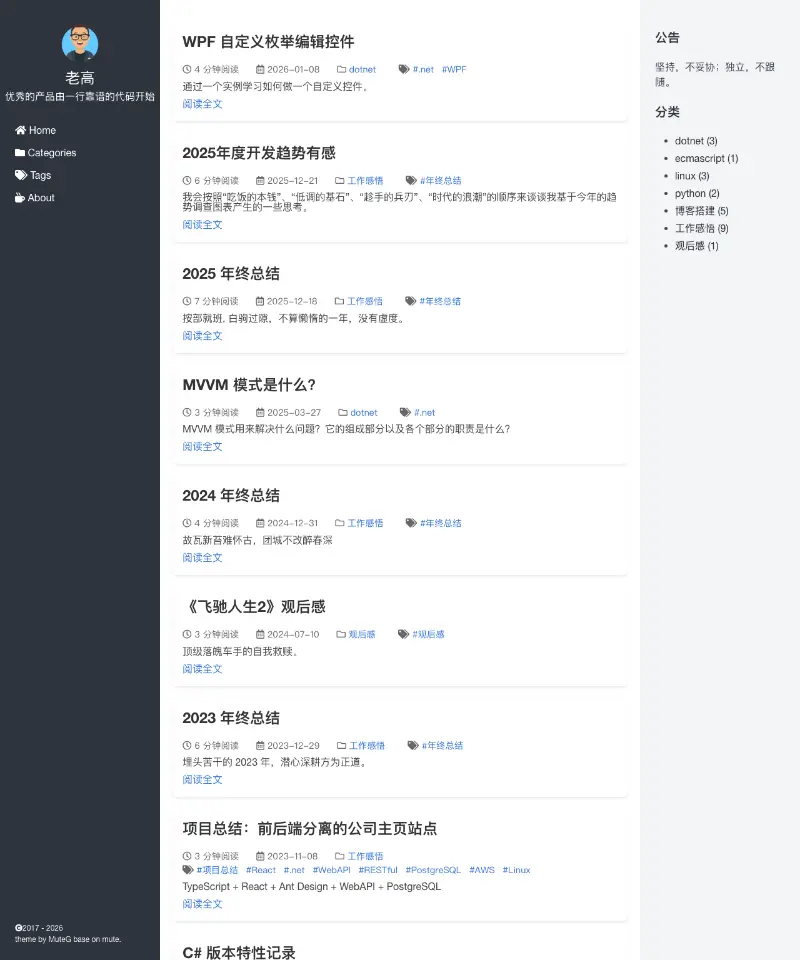Click the #项目总结 tag link

(x=217, y=870)
